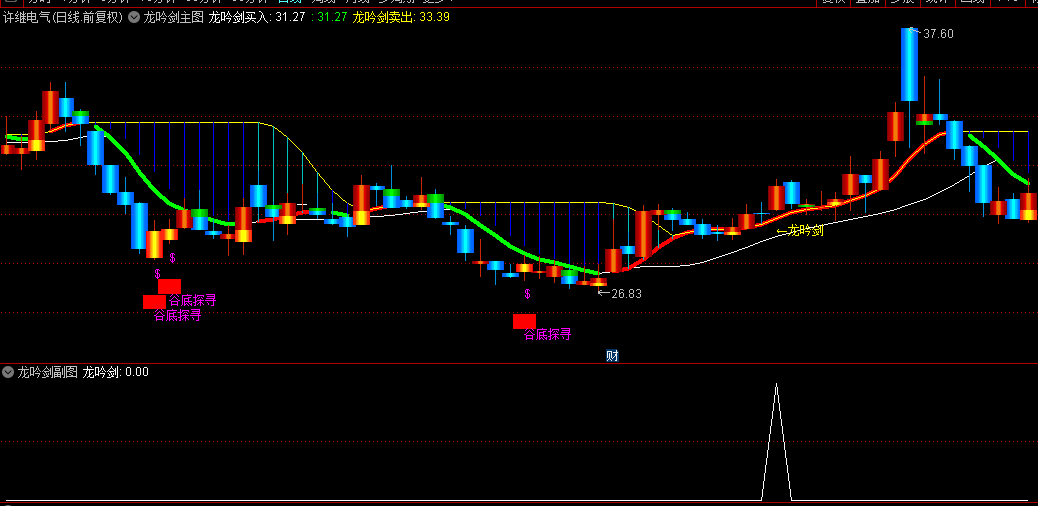Click the 谷底探寻 label in chart center

547,334
